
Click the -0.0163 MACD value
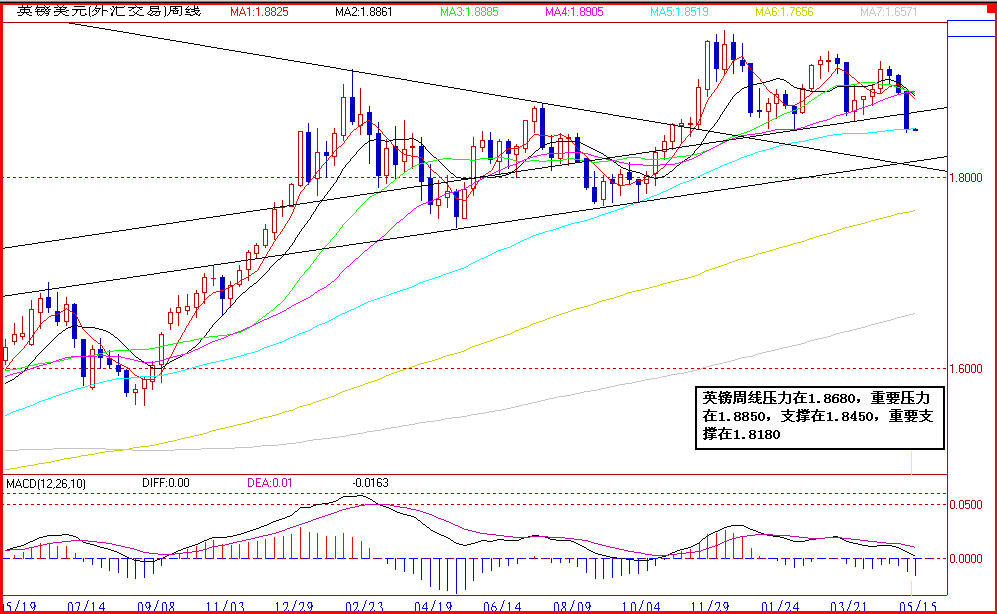tap(371, 483)
